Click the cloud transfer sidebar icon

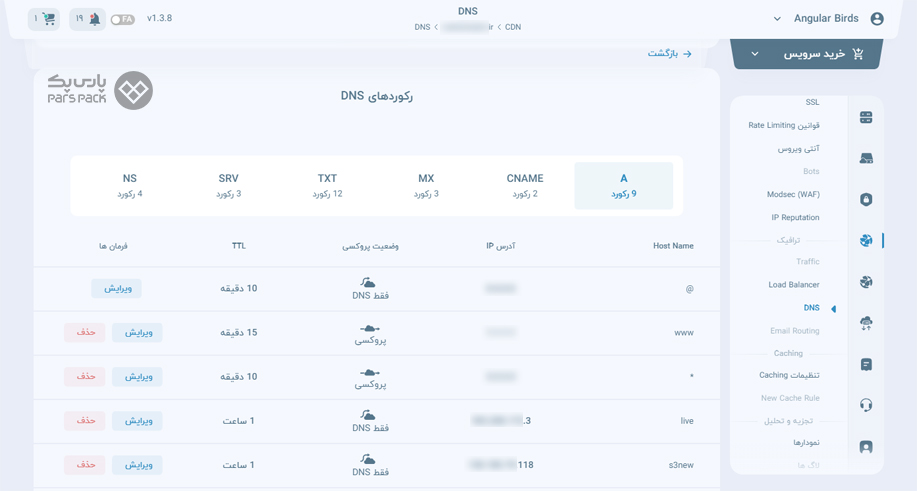click(866, 323)
